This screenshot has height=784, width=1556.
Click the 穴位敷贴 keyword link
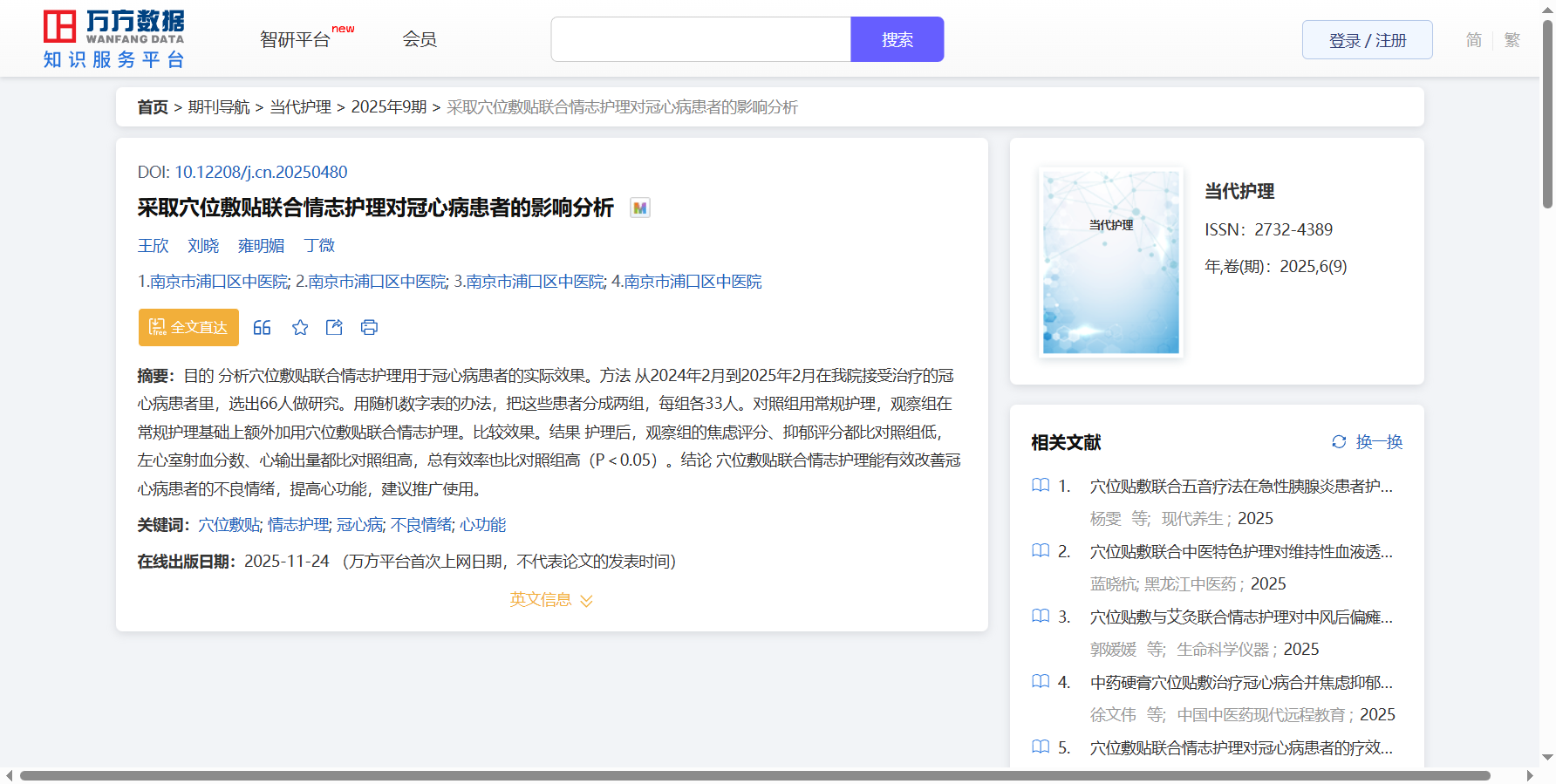229,525
